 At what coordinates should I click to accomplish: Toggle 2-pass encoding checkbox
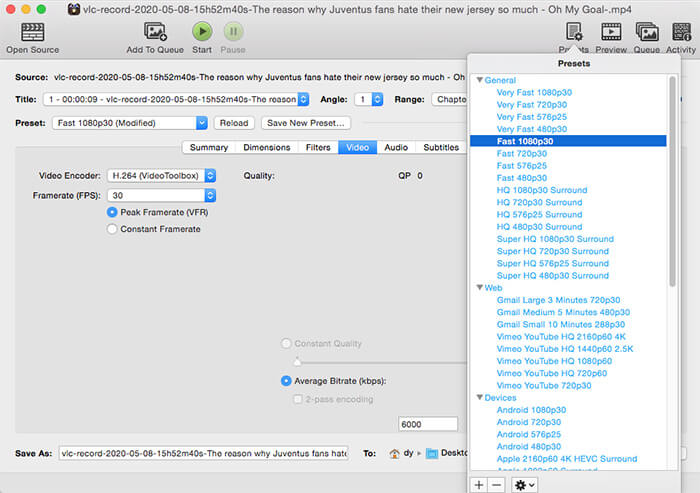(x=298, y=399)
